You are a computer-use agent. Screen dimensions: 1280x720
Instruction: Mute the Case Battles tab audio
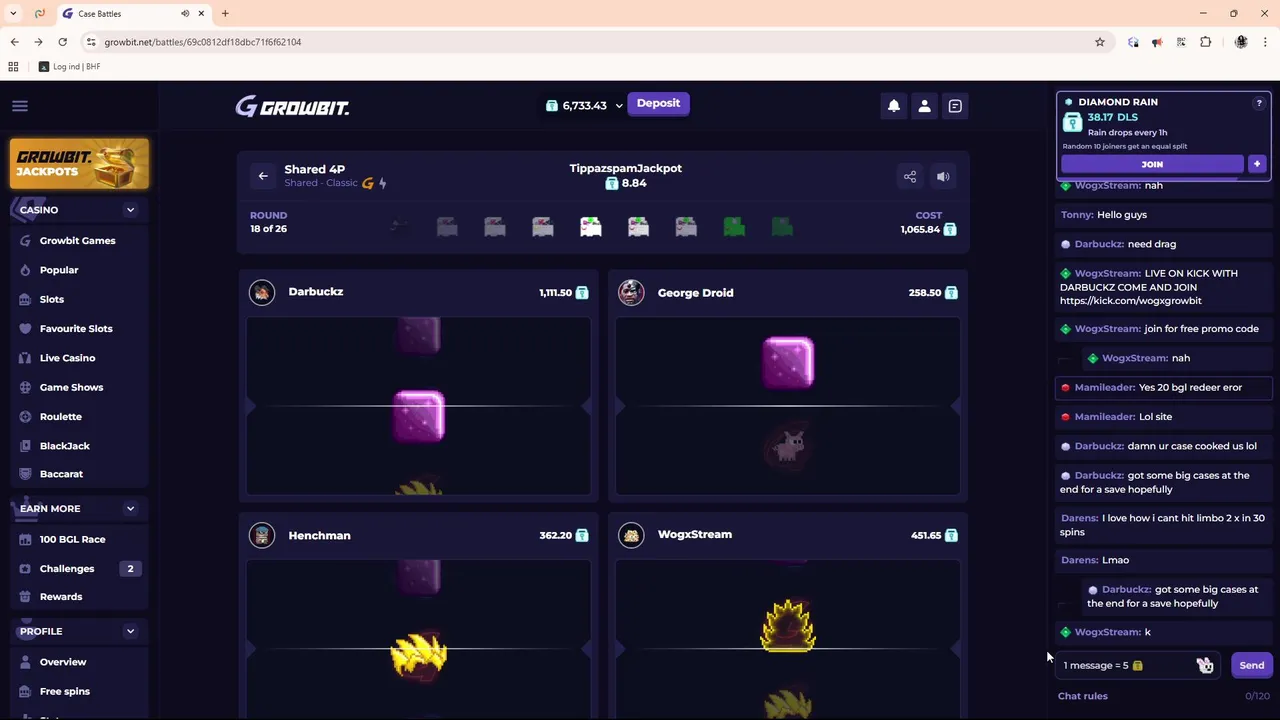[185, 14]
